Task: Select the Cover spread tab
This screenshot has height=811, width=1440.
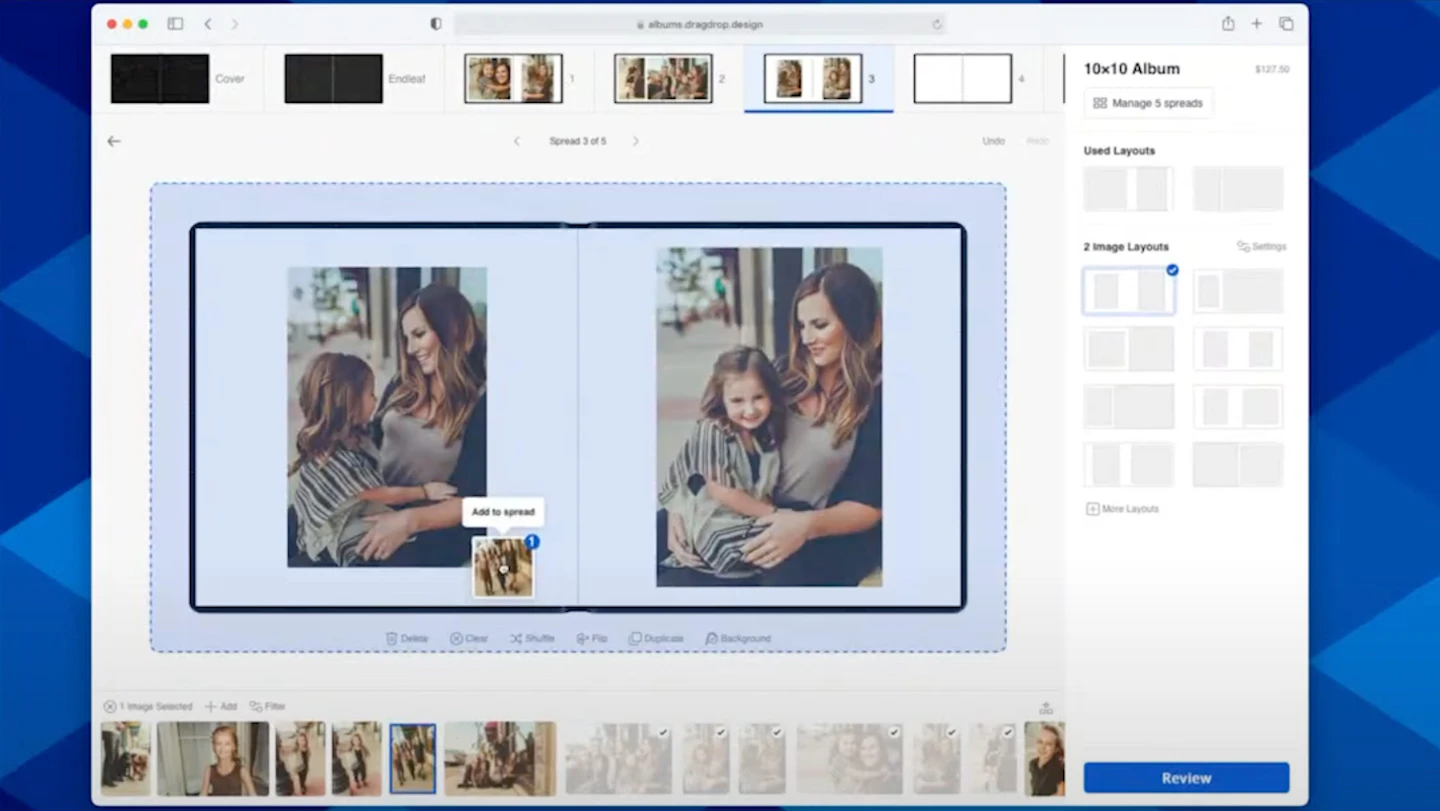Action: 178,79
